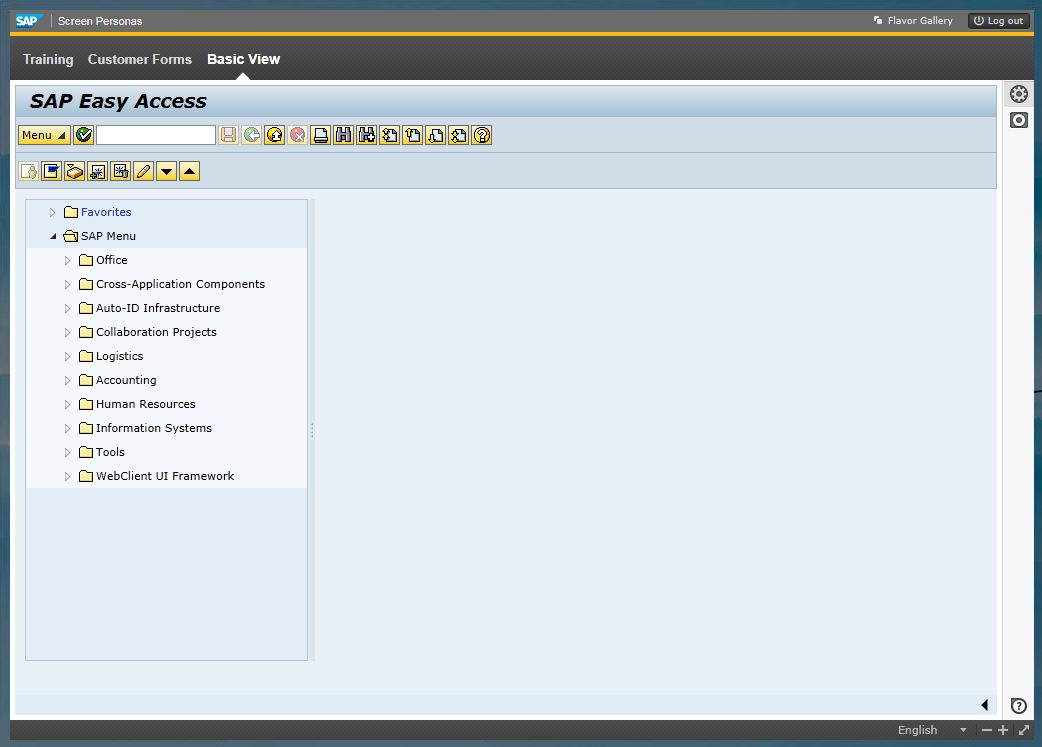Click the Save floppy disk icon
This screenshot has width=1042, height=747.
pos(229,136)
